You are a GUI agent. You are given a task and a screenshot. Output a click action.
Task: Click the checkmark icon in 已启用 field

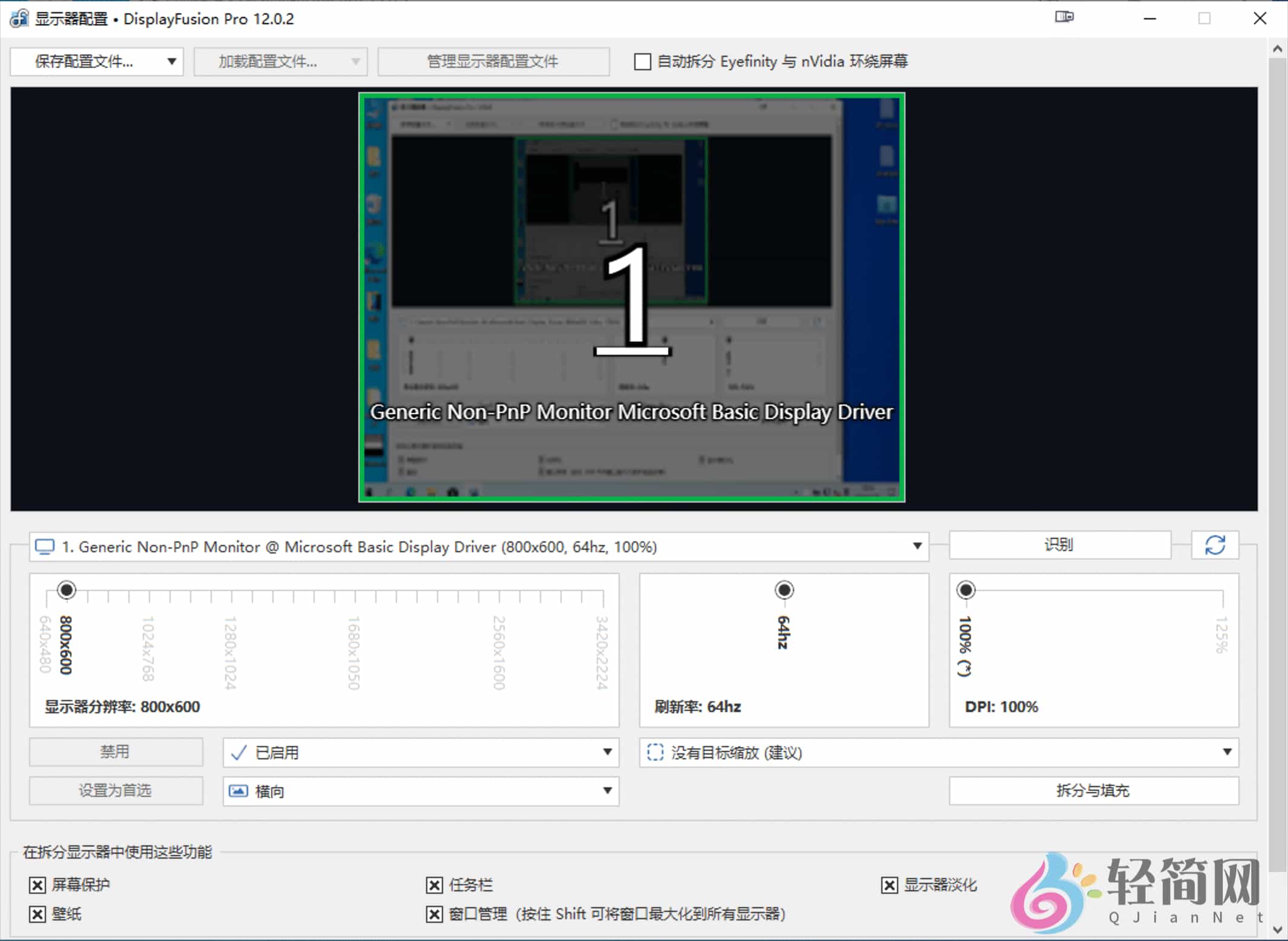pos(238,752)
